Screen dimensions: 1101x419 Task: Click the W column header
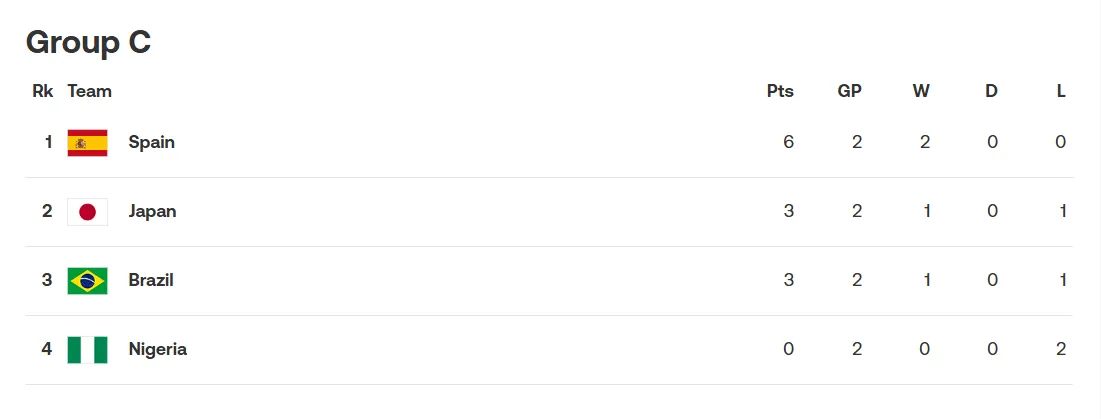click(921, 91)
